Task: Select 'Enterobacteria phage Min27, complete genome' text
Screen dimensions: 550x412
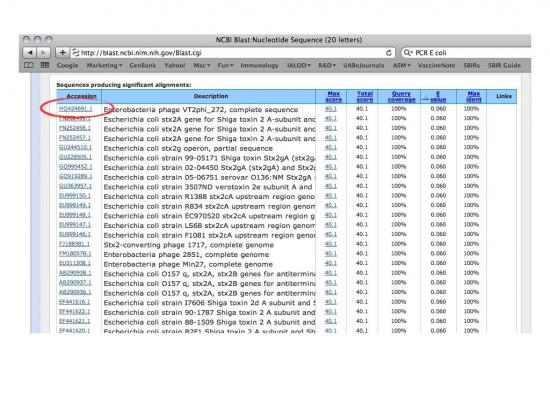Action: [188, 264]
